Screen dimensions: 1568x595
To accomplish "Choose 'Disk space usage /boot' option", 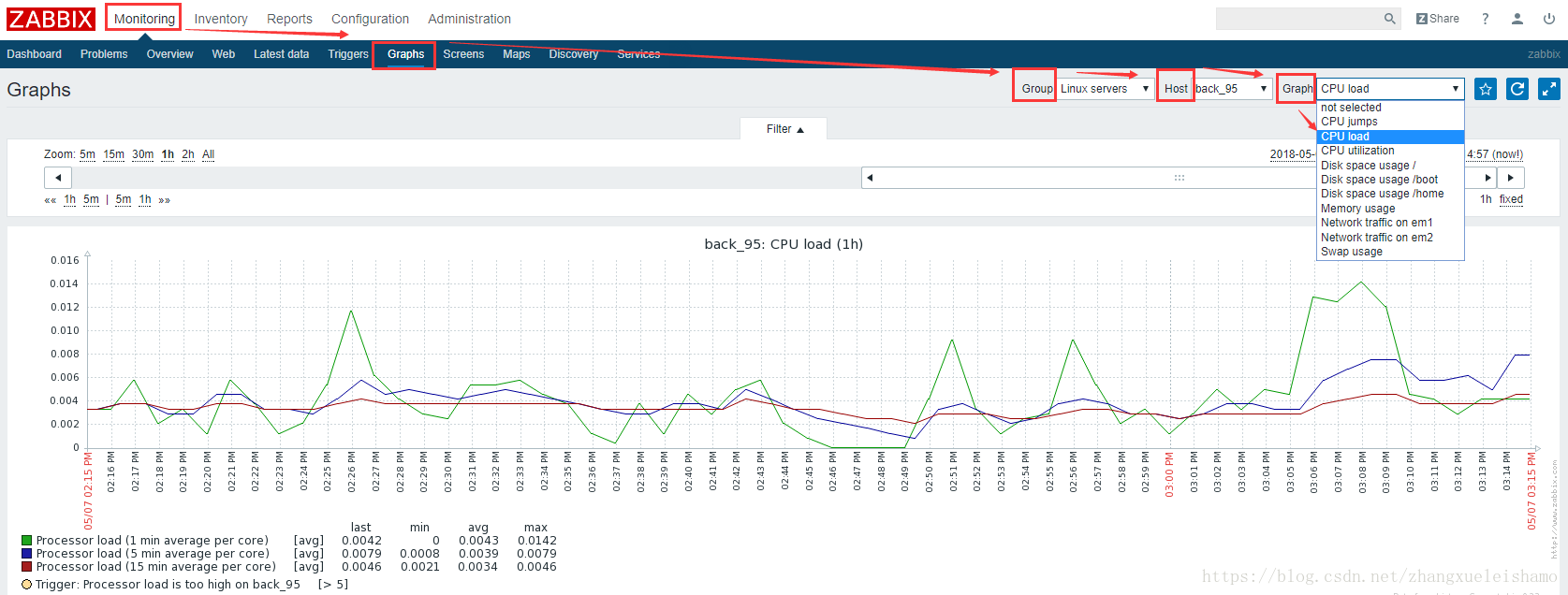I will pos(1390,180).
